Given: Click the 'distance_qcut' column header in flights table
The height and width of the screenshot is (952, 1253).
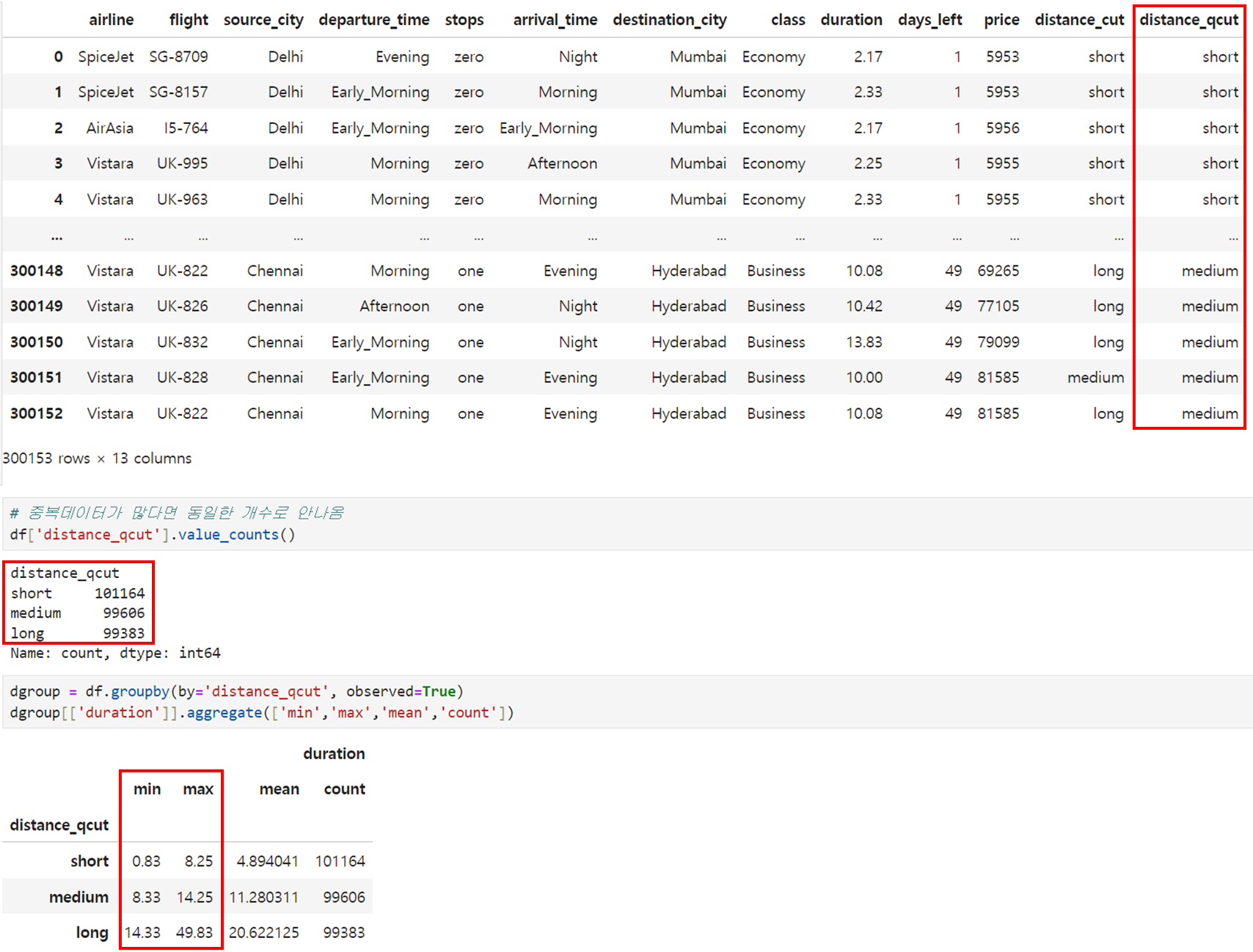Looking at the screenshot, I should 1189,20.
